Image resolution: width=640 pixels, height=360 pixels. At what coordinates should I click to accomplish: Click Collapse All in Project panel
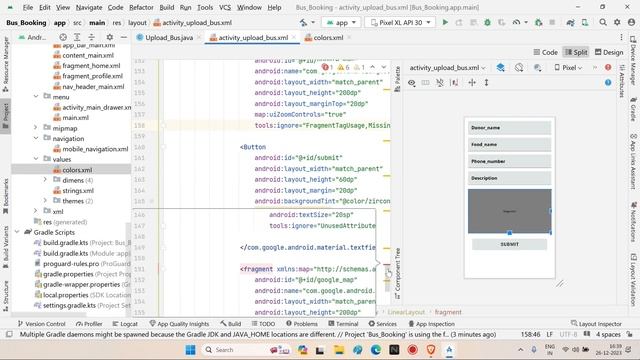pyautogui.click(x=91, y=37)
